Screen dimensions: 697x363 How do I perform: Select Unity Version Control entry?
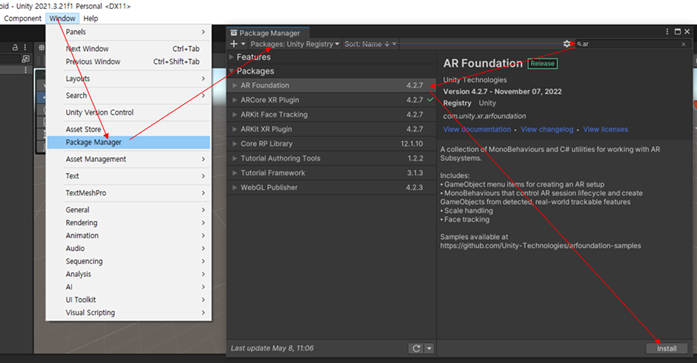(128, 112)
